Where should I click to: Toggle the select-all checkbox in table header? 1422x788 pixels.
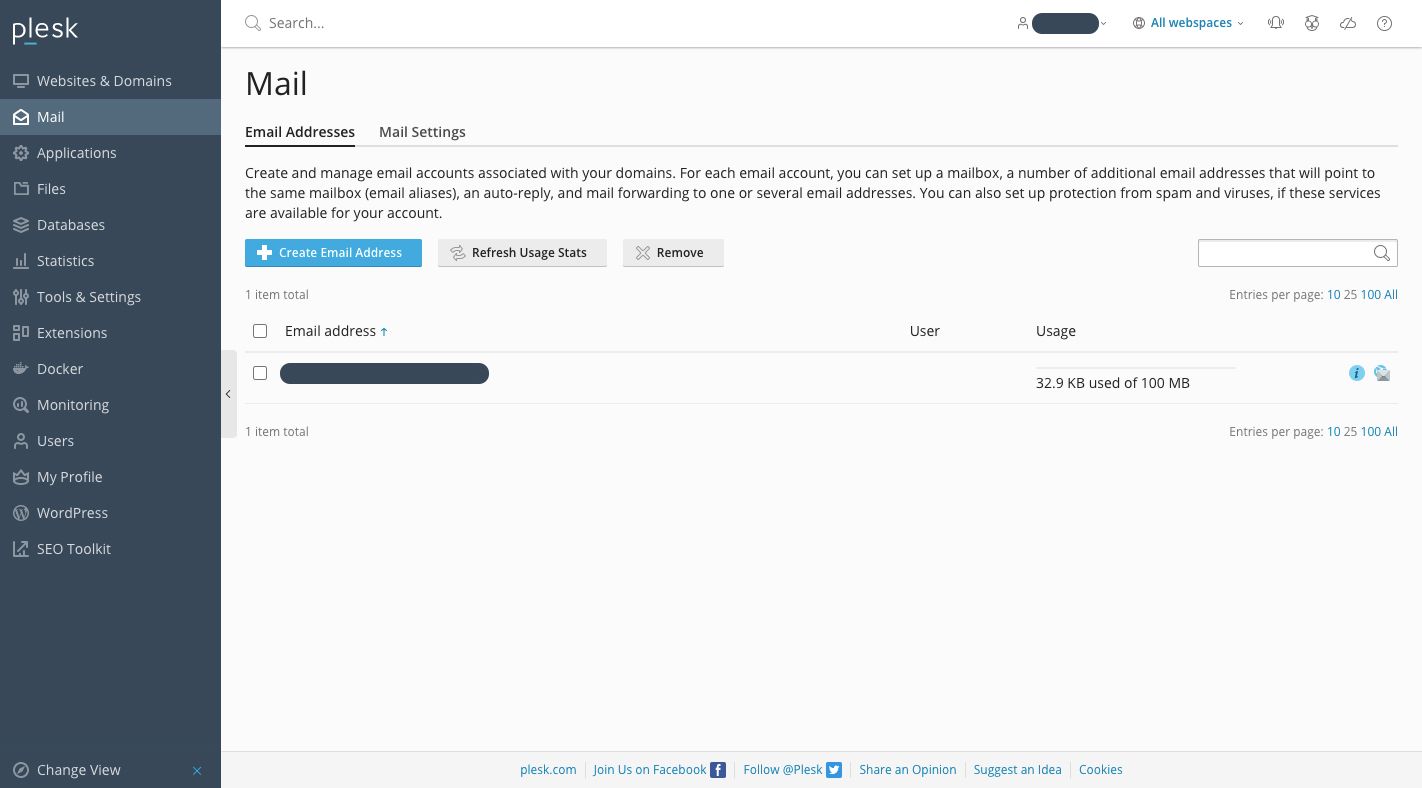[x=260, y=331]
